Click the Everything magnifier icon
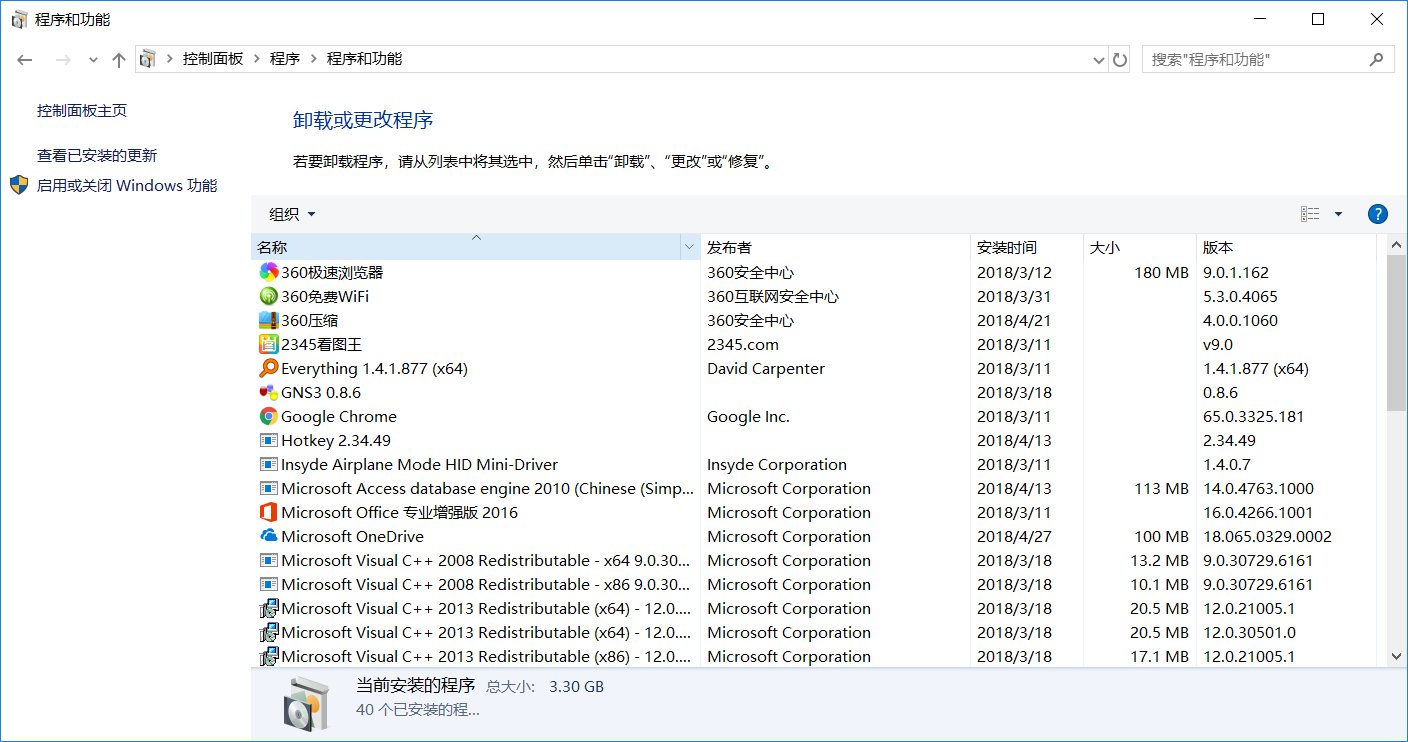The height and width of the screenshot is (742, 1408). tap(268, 368)
